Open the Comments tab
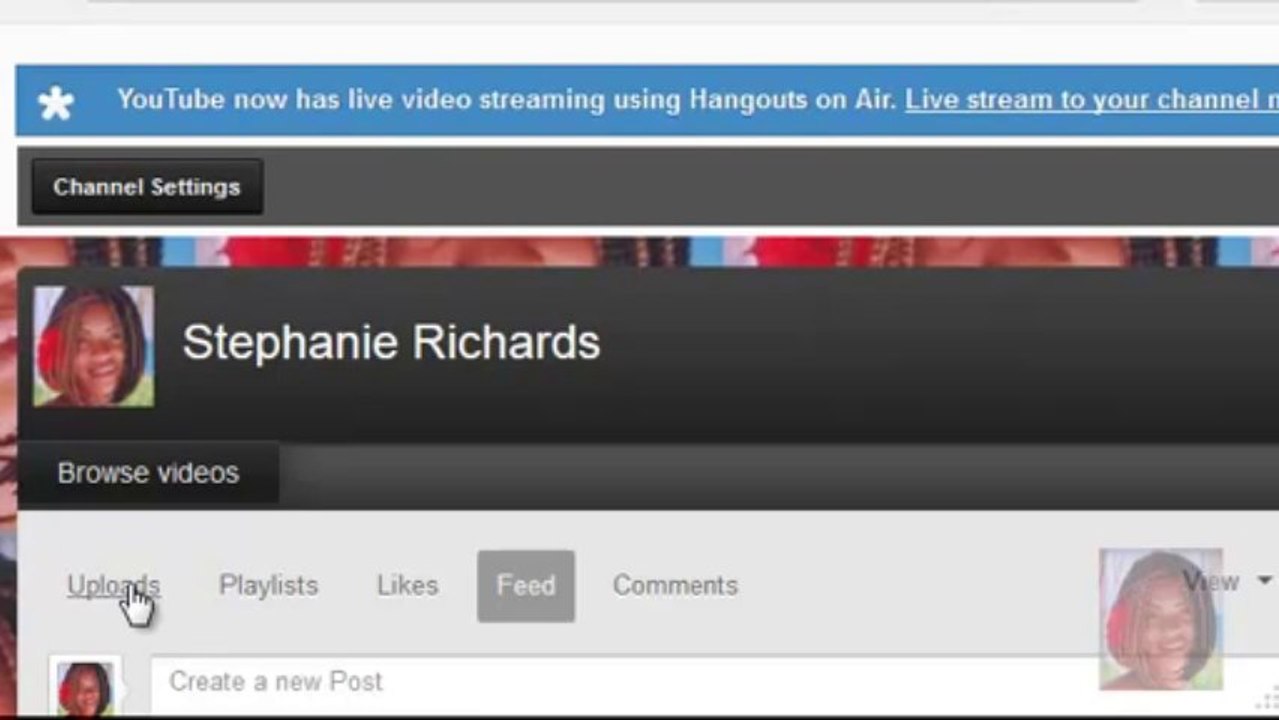 click(x=675, y=585)
